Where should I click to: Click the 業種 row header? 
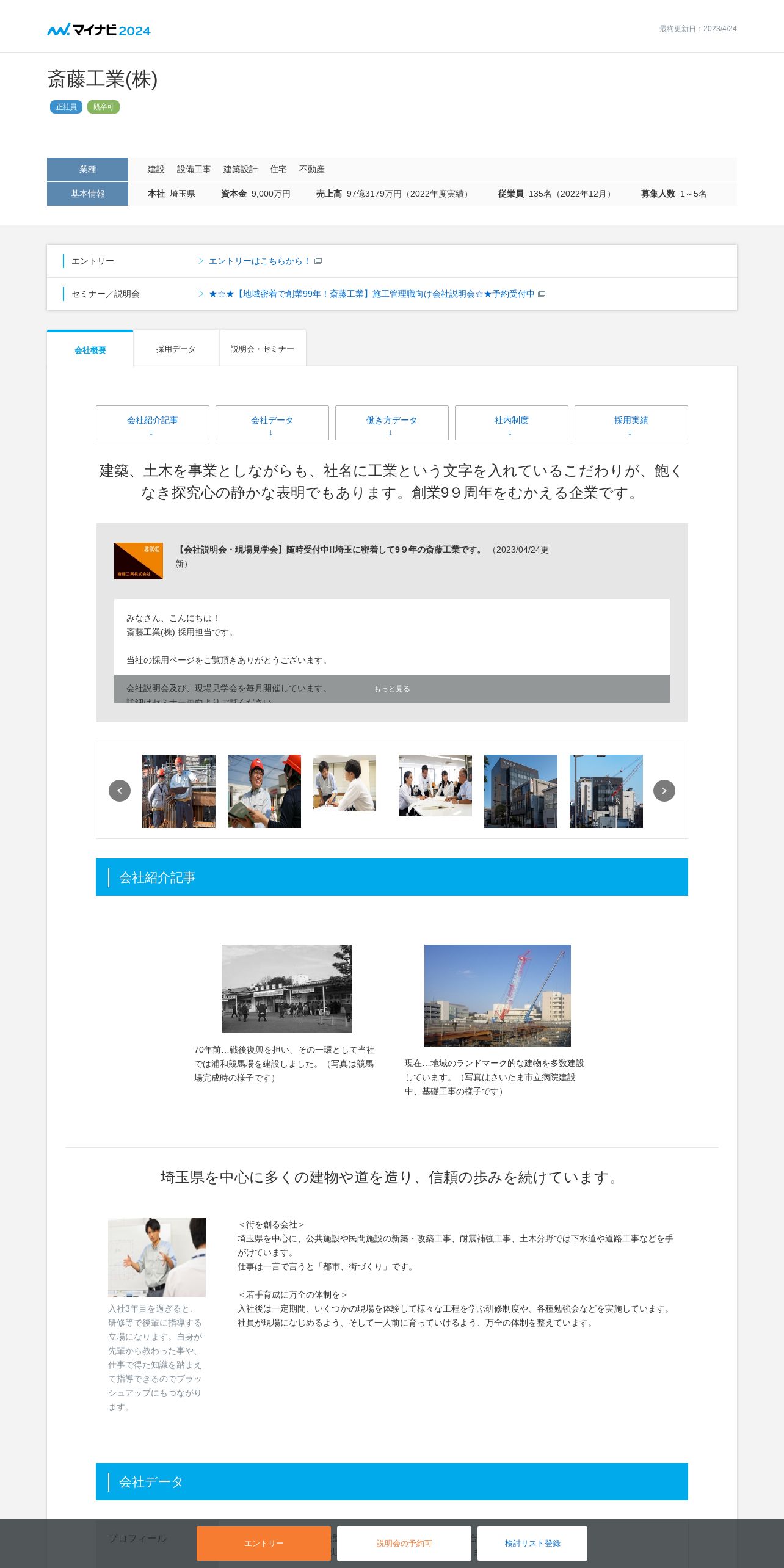coord(87,169)
